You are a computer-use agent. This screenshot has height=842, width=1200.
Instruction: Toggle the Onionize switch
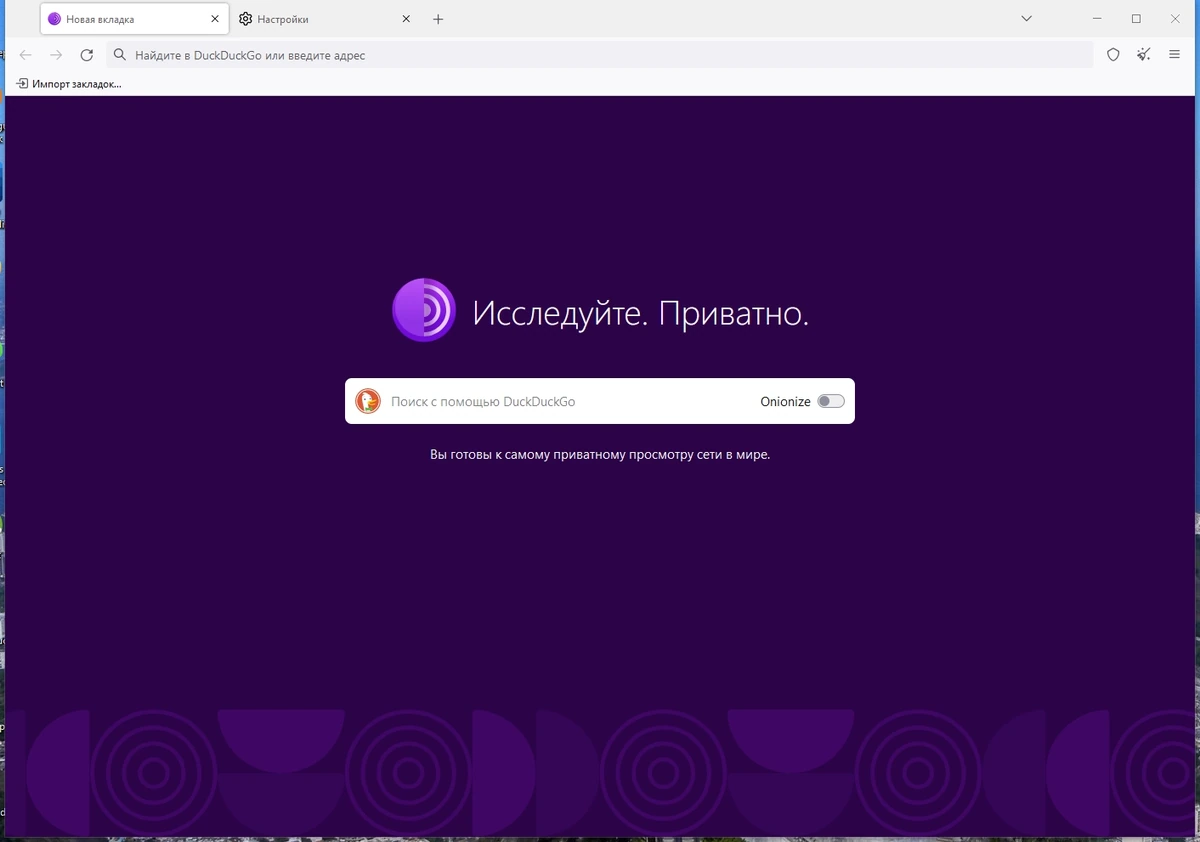(x=831, y=401)
